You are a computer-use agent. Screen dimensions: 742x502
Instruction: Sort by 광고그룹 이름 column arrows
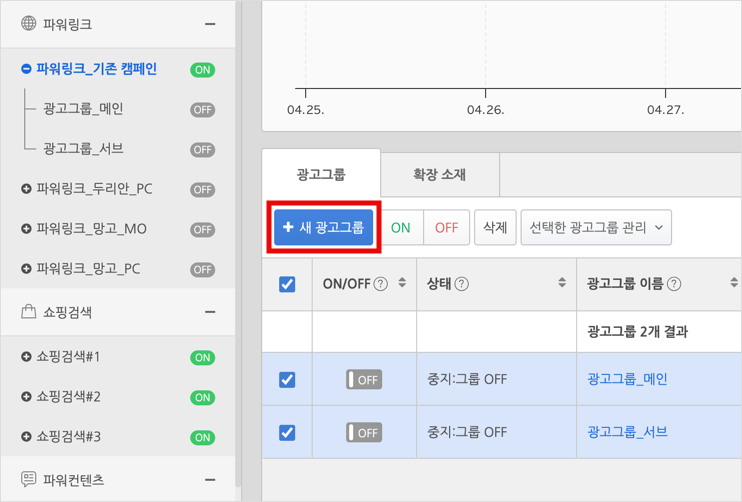734,282
